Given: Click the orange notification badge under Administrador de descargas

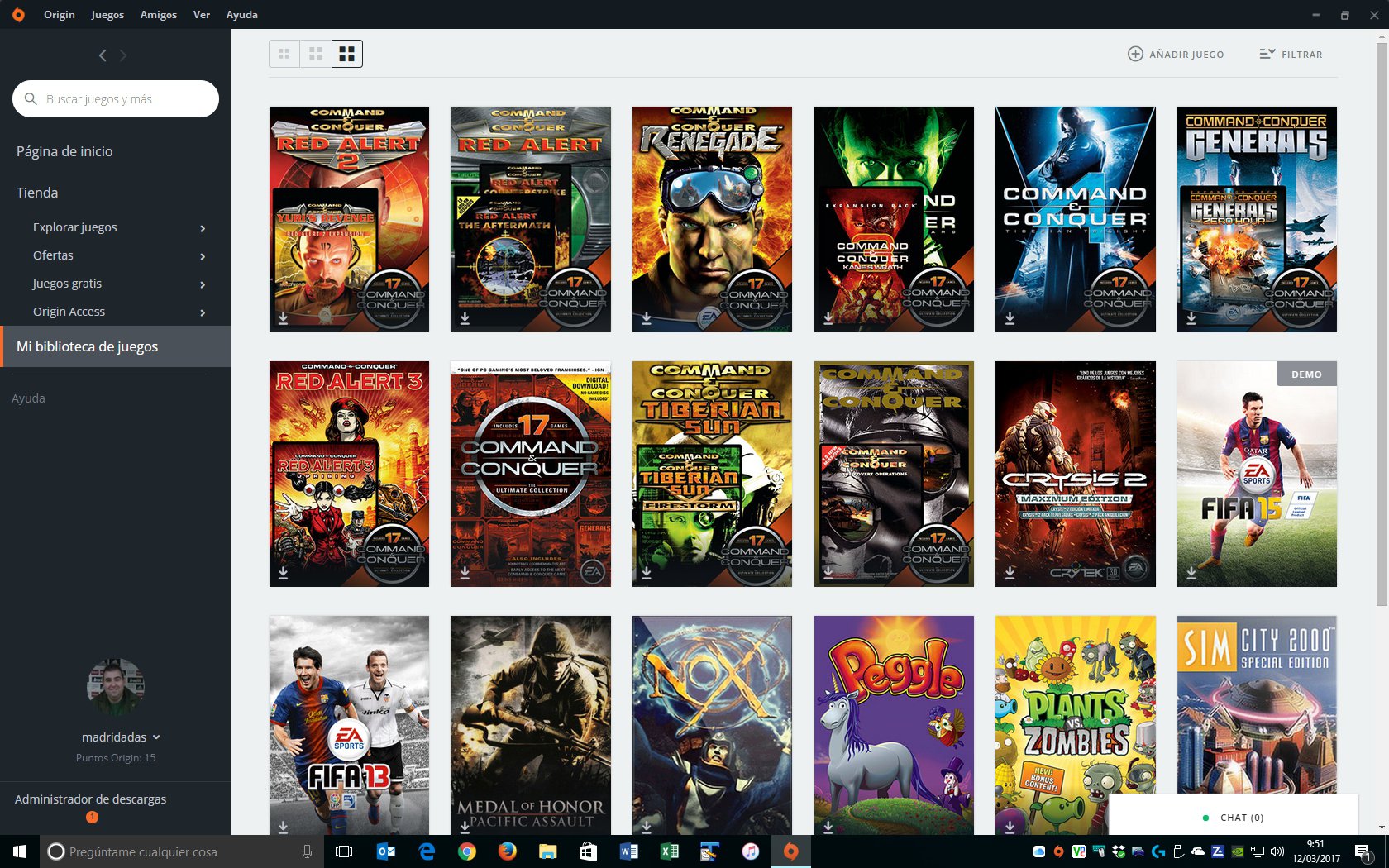Looking at the screenshot, I should click(x=92, y=817).
